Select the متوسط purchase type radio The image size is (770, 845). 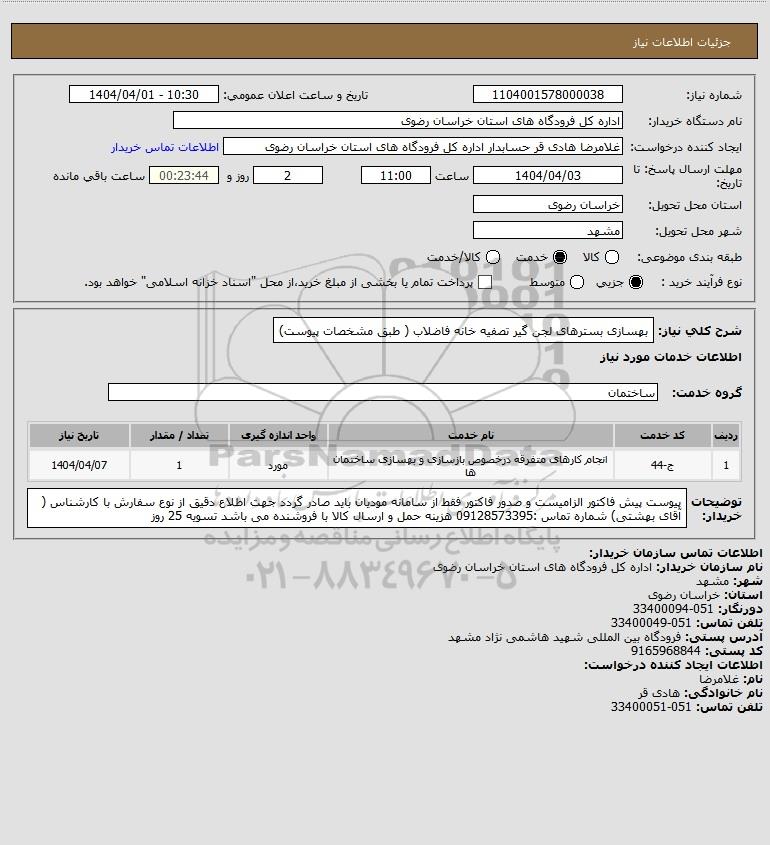(x=577, y=282)
